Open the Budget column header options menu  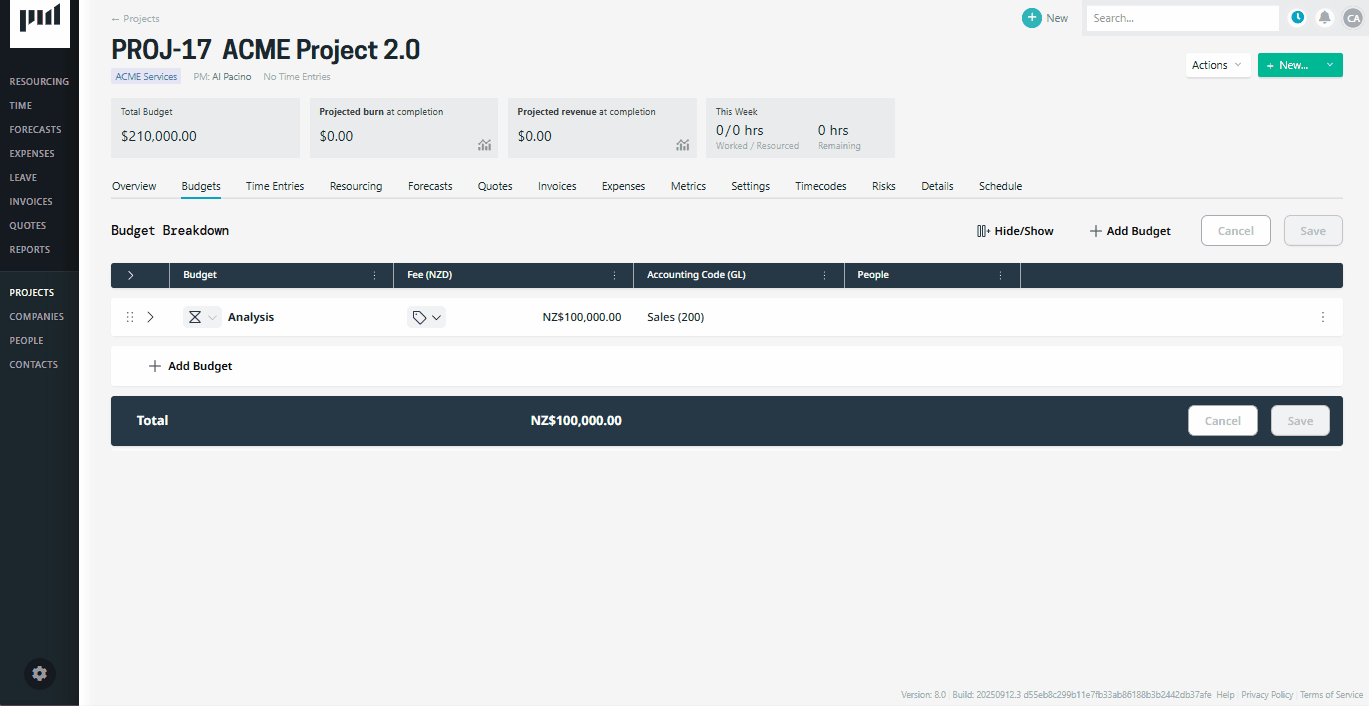pos(376,274)
